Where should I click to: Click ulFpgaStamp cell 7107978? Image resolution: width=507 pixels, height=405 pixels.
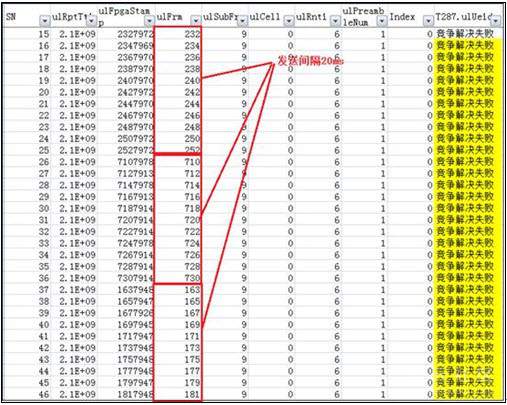tap(135, 162)
